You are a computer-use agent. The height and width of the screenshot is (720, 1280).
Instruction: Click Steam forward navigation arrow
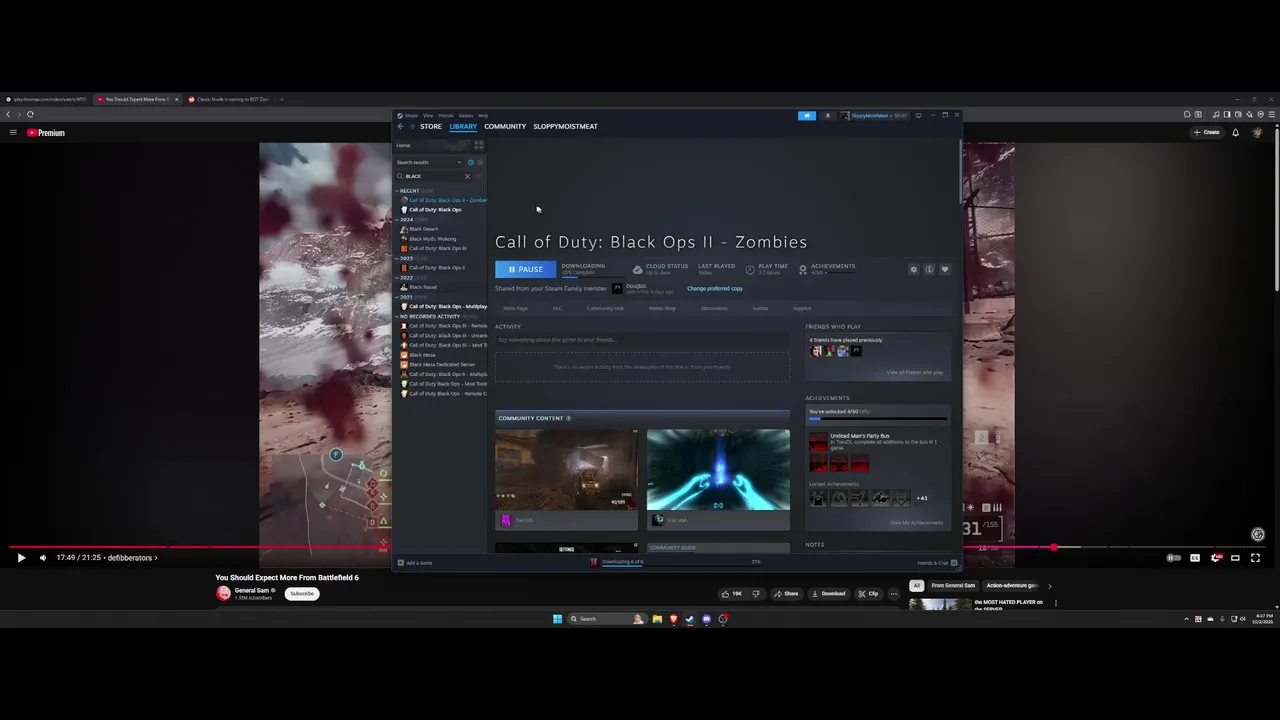(x=412, y=126)
